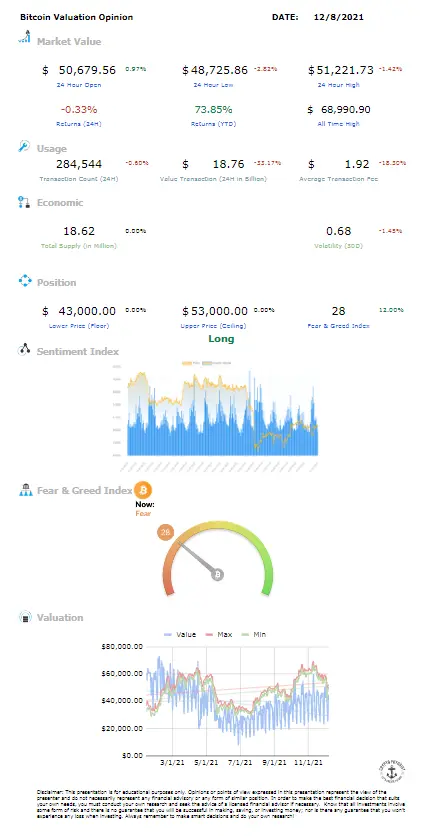Image resolution: width=426 pixels, height=838 pixels.
Task: Click the percent change beside Fear & Greed 28
Action: pyautogui.click(x=391, y=309)
